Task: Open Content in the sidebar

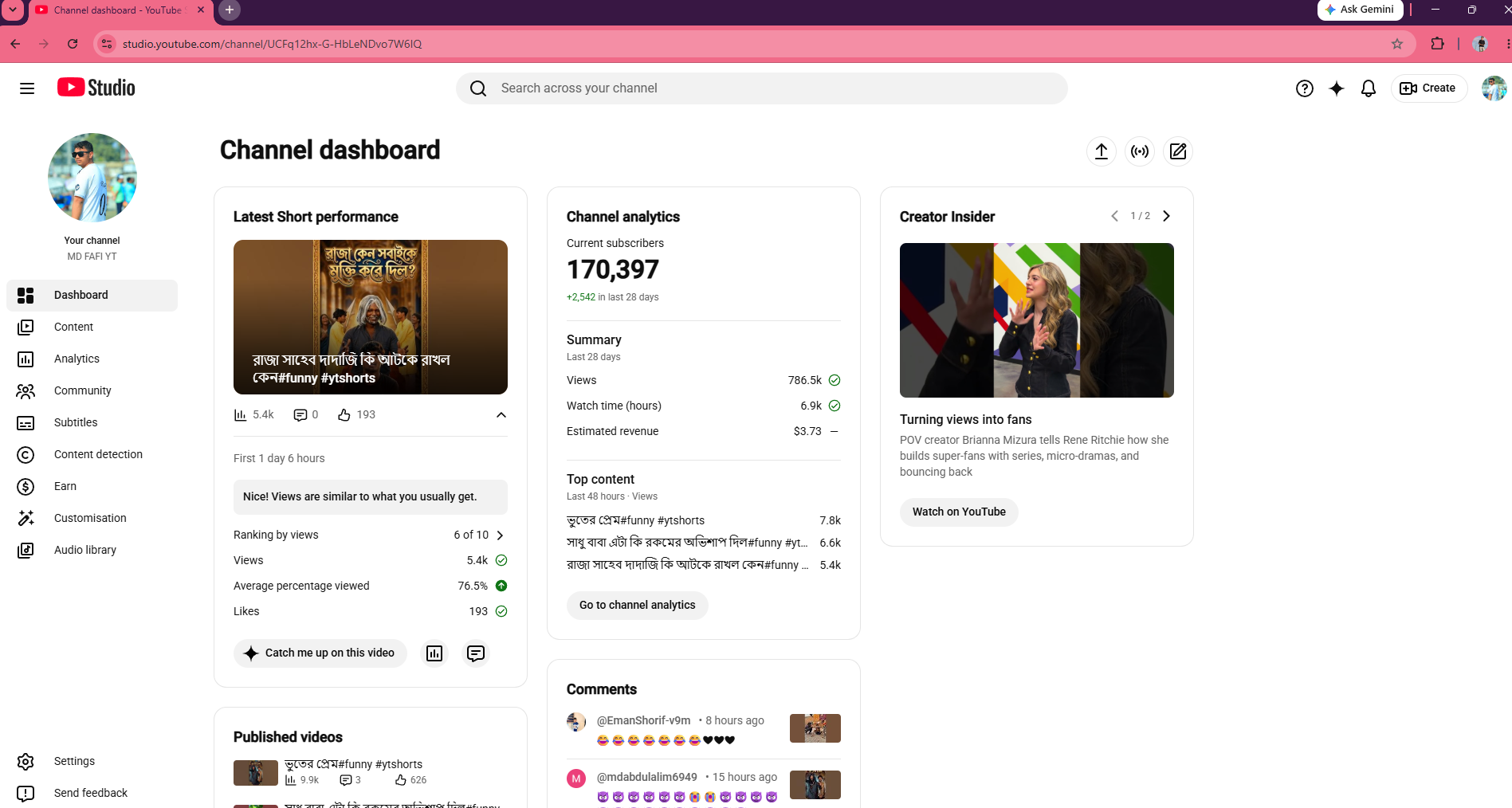Action: point(92,327)
